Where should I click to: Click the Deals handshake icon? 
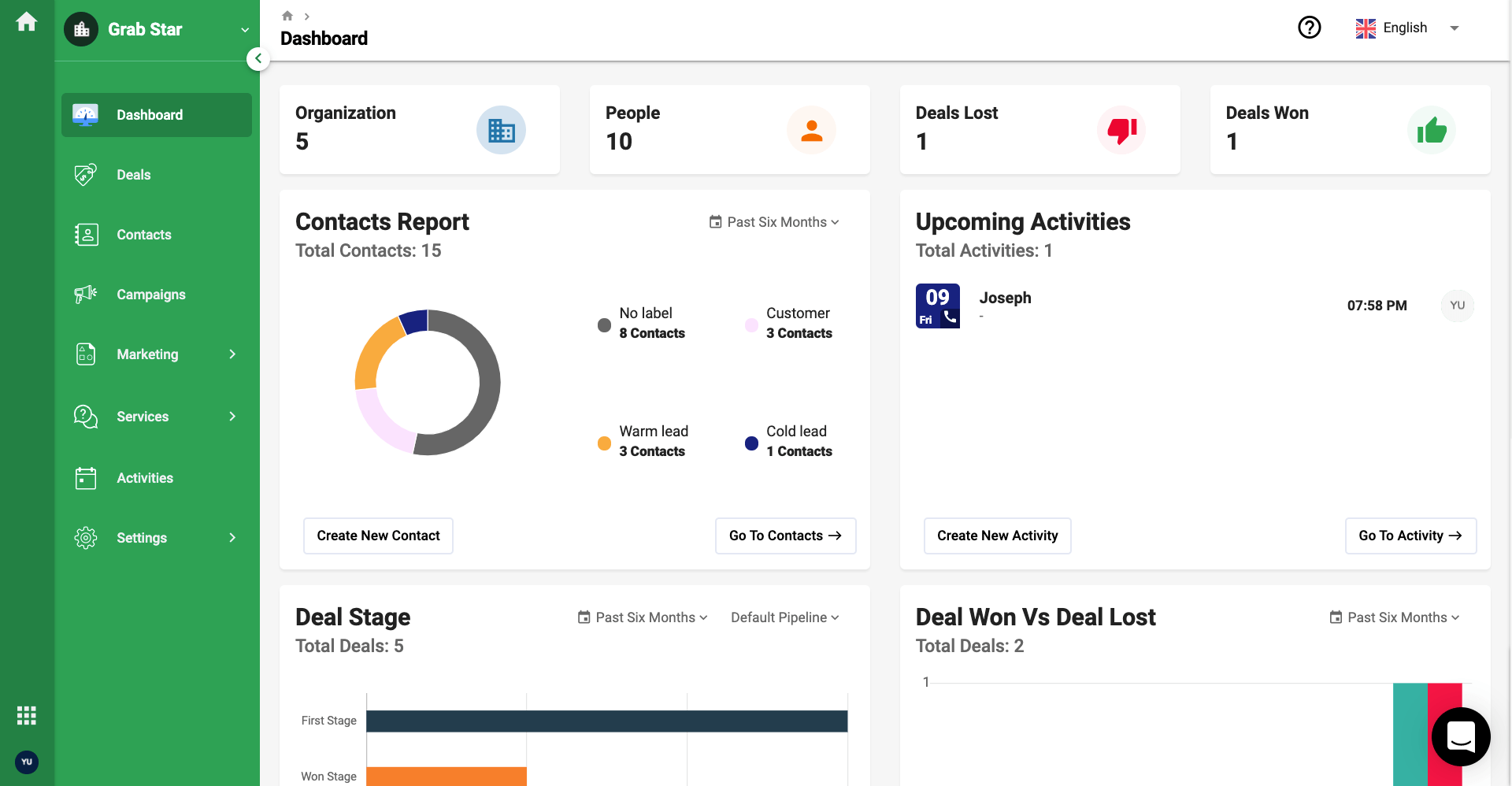tap(85, 175)
